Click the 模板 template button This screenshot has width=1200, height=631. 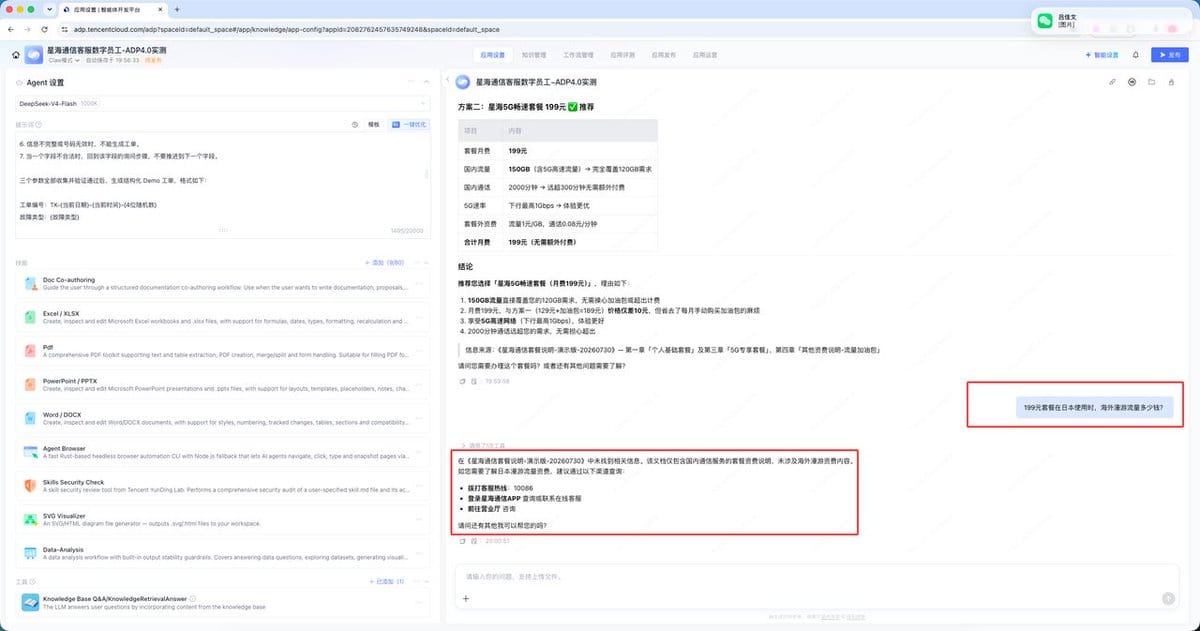[x=373, y=125]
